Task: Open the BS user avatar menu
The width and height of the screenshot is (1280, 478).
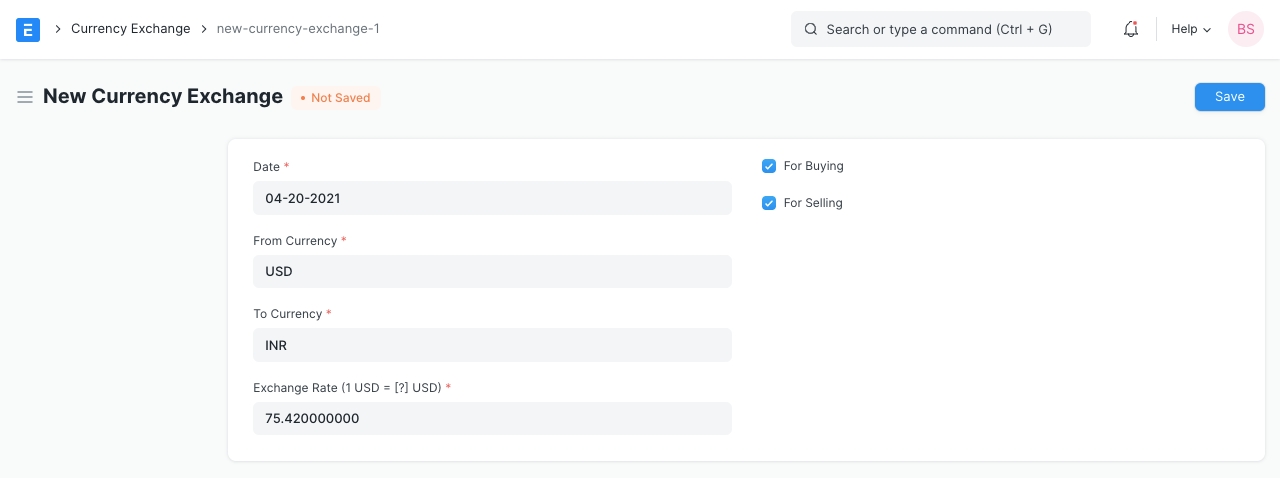Action: pyautogui.click(x=1245, y=30)
